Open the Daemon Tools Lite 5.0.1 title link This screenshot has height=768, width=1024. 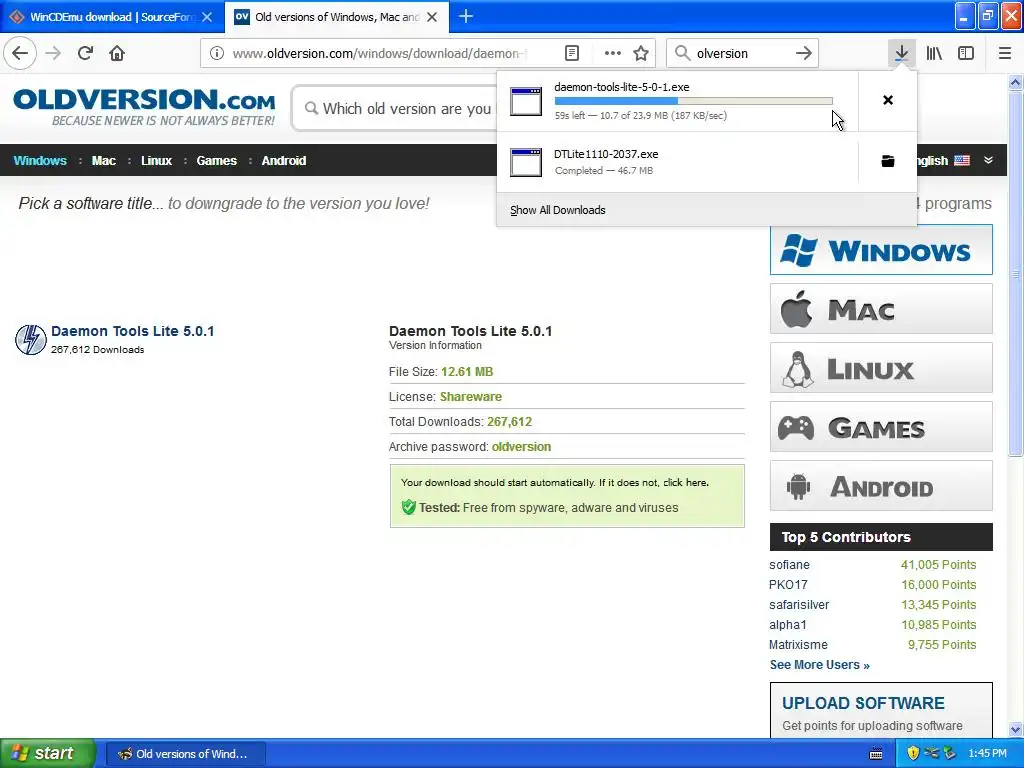click(133, 331)
